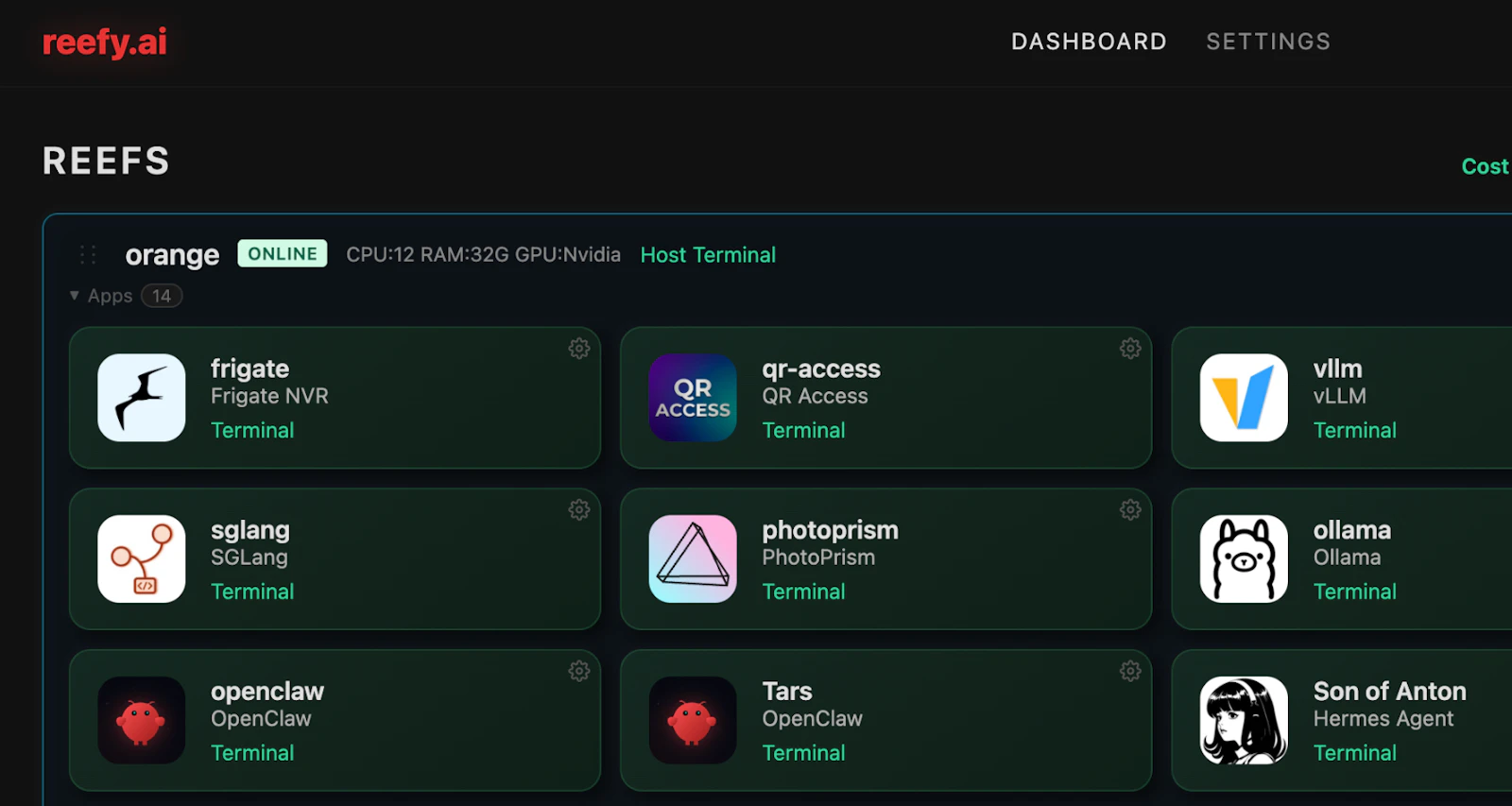Open Terminal for vllm

click(x=1354, y=430)
